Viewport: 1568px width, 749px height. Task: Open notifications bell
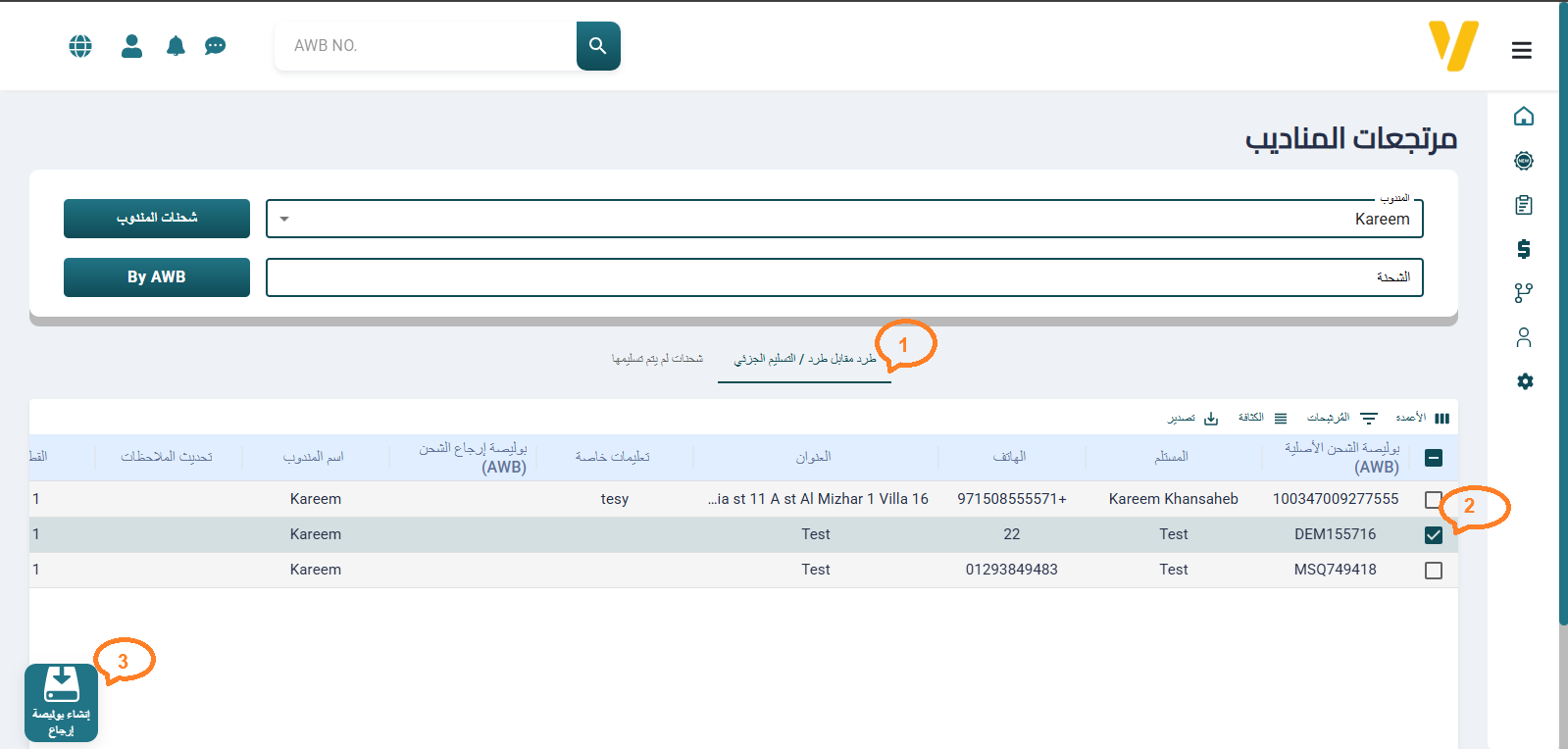pyautogui.click(x=176, y=46)
